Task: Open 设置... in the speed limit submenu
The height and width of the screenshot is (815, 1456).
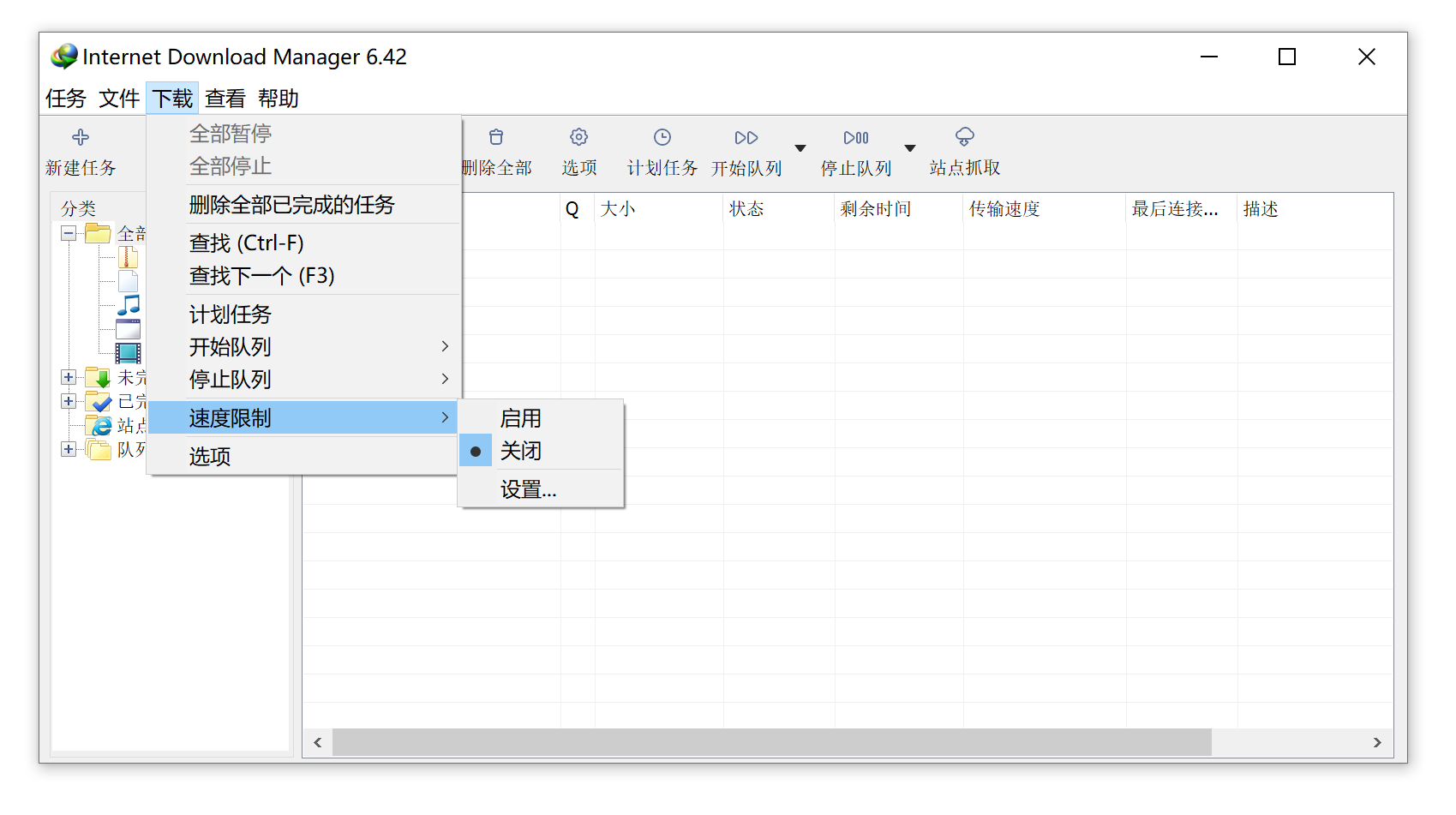Action: coord(528,488)
